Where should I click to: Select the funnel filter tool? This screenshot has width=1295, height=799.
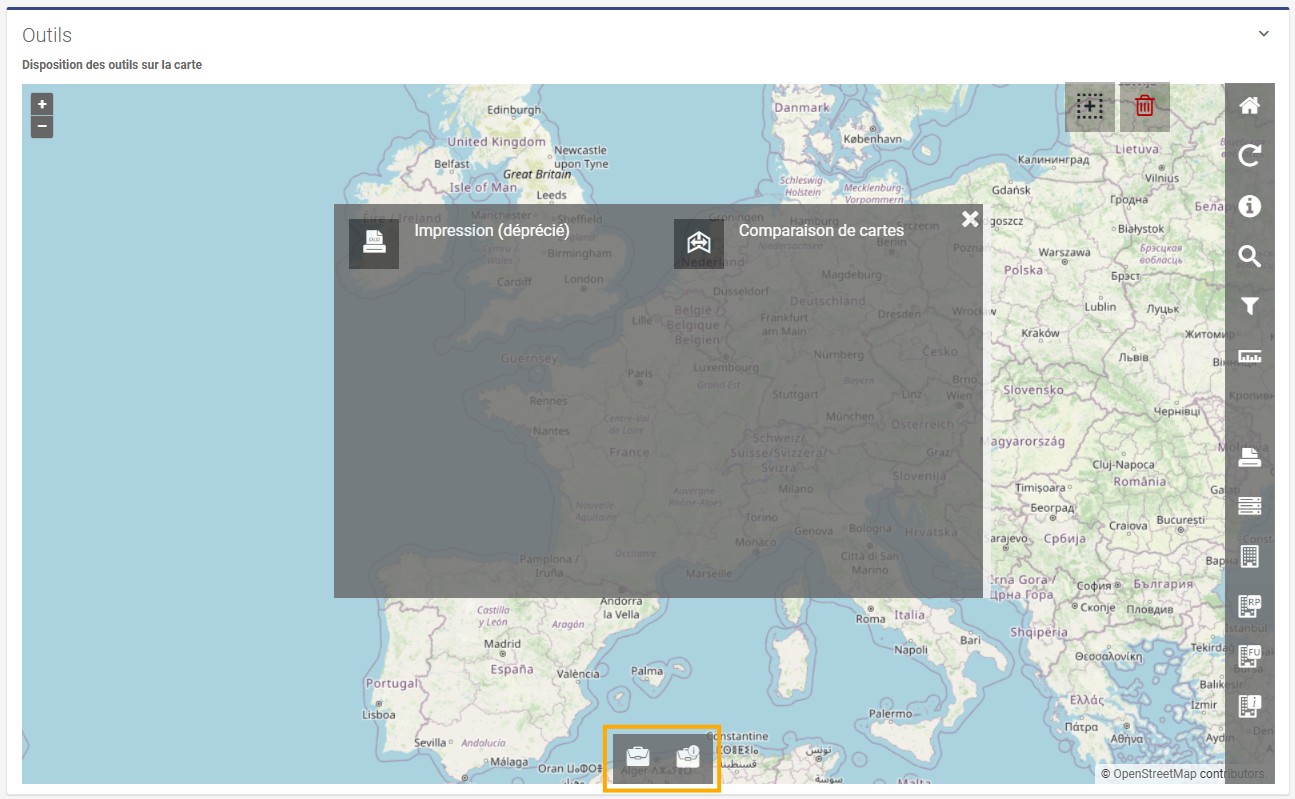pos(1249,306)
